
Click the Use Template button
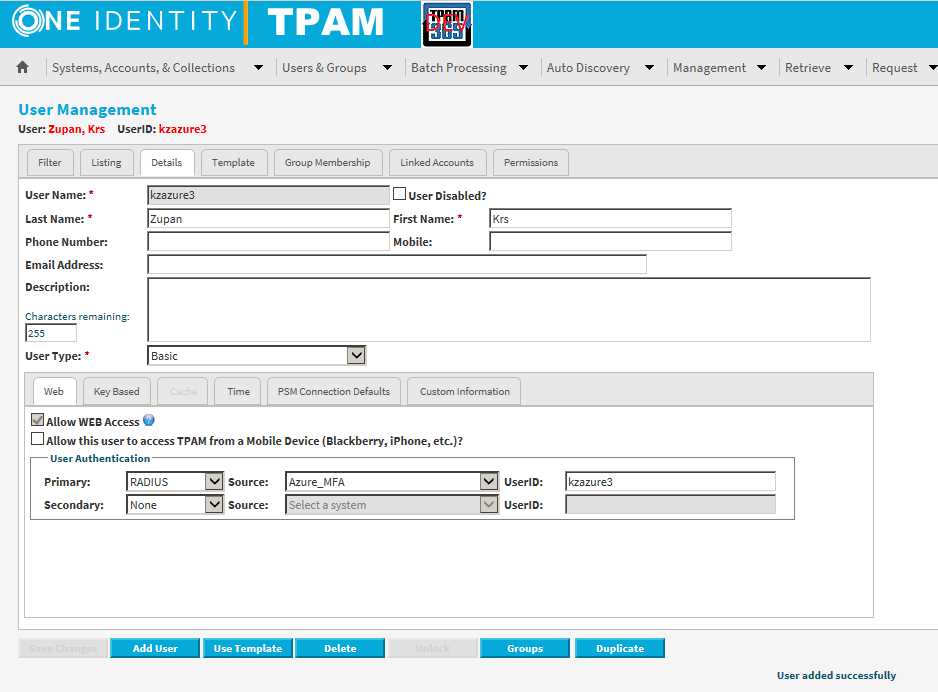coord(248,648)
